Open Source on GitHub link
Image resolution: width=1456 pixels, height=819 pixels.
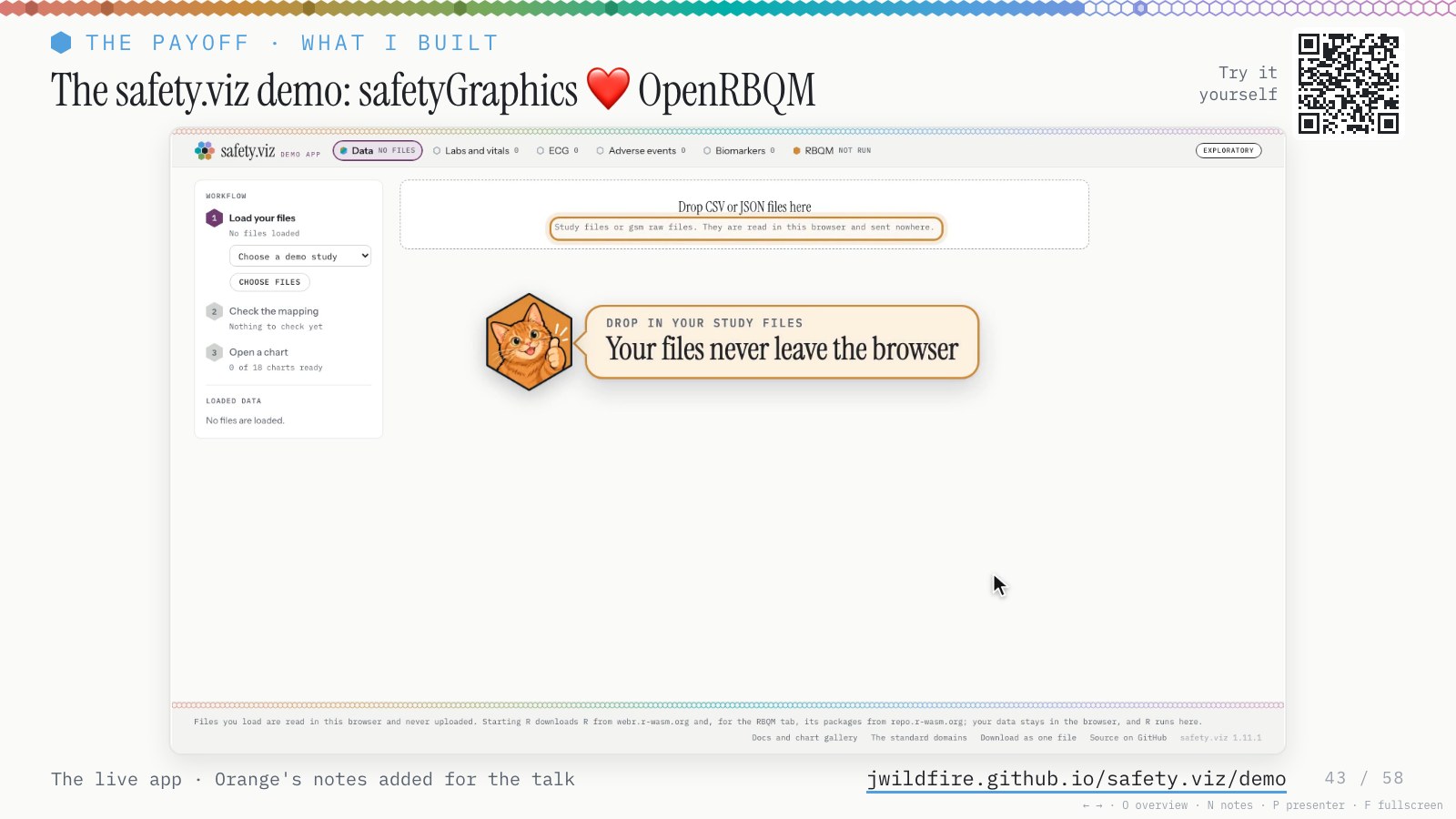[1128, 738]
